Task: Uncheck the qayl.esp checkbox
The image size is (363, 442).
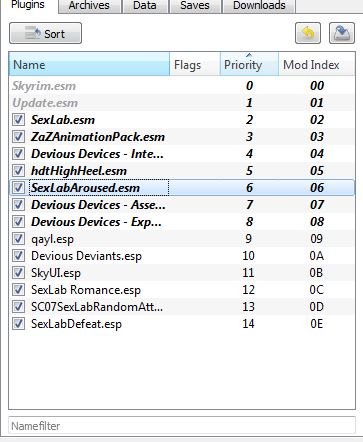Action: [x=18, y=239]
